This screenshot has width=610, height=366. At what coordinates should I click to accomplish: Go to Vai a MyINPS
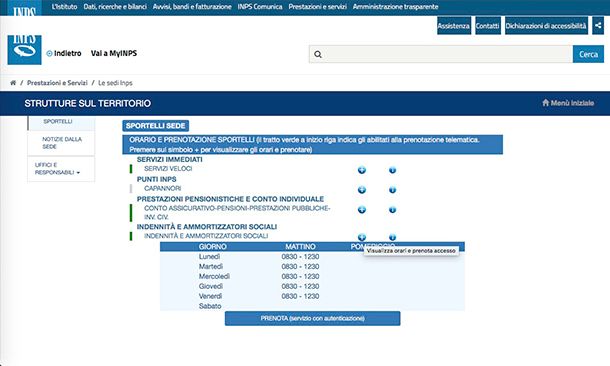(x=114, y=53)
